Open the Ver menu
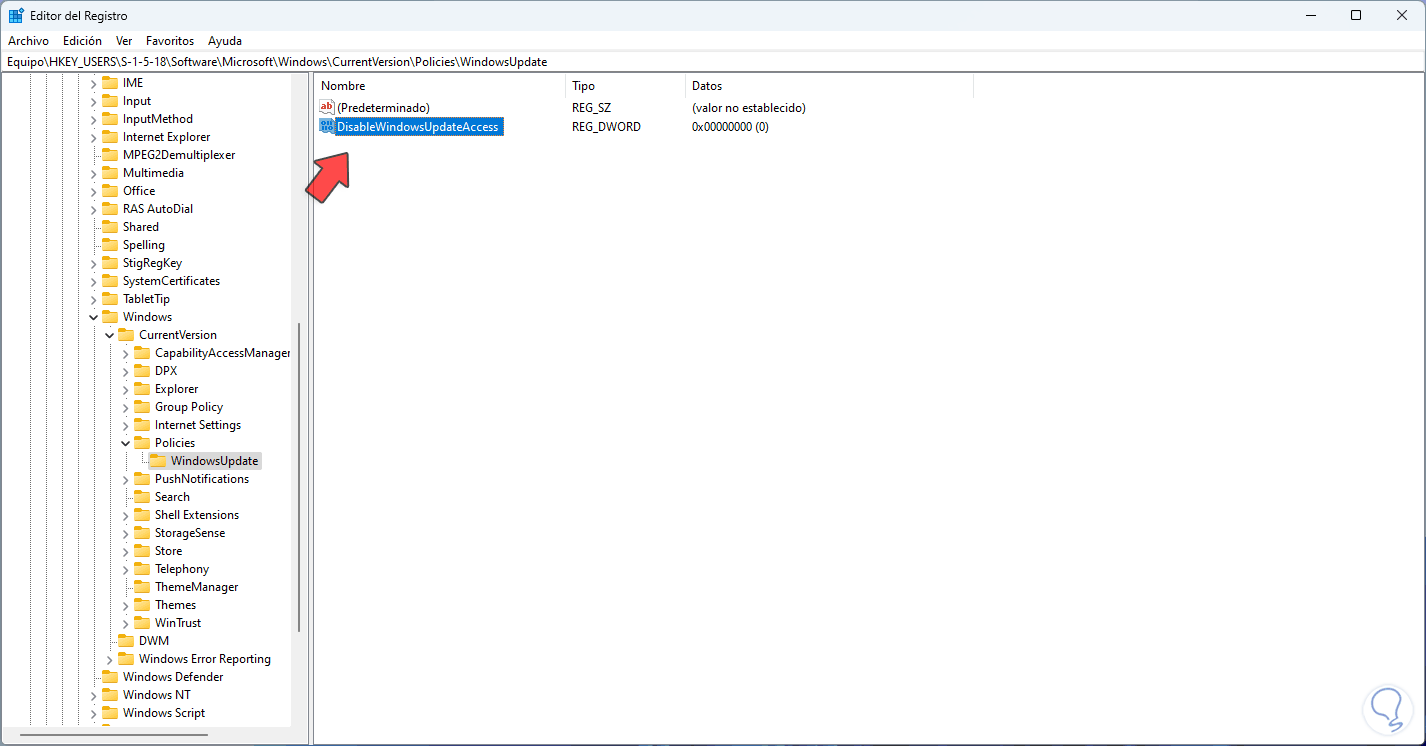The height and width of the screenshot is (746, 1426). point(124,41)
